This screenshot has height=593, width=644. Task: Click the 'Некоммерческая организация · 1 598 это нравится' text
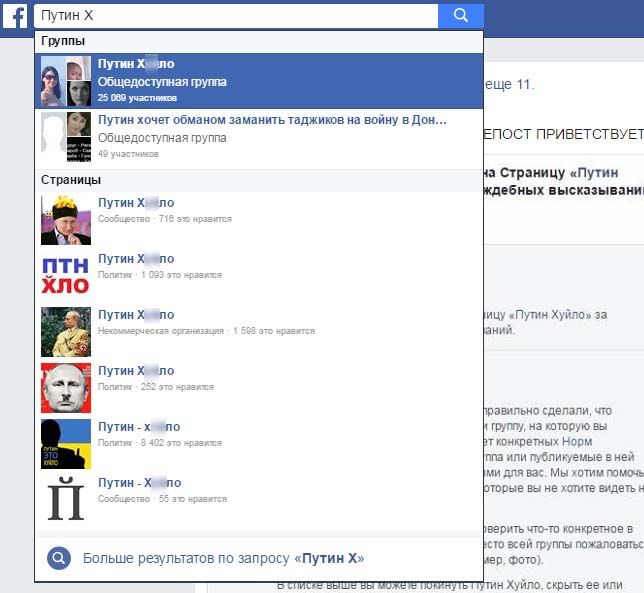point(206,331)
